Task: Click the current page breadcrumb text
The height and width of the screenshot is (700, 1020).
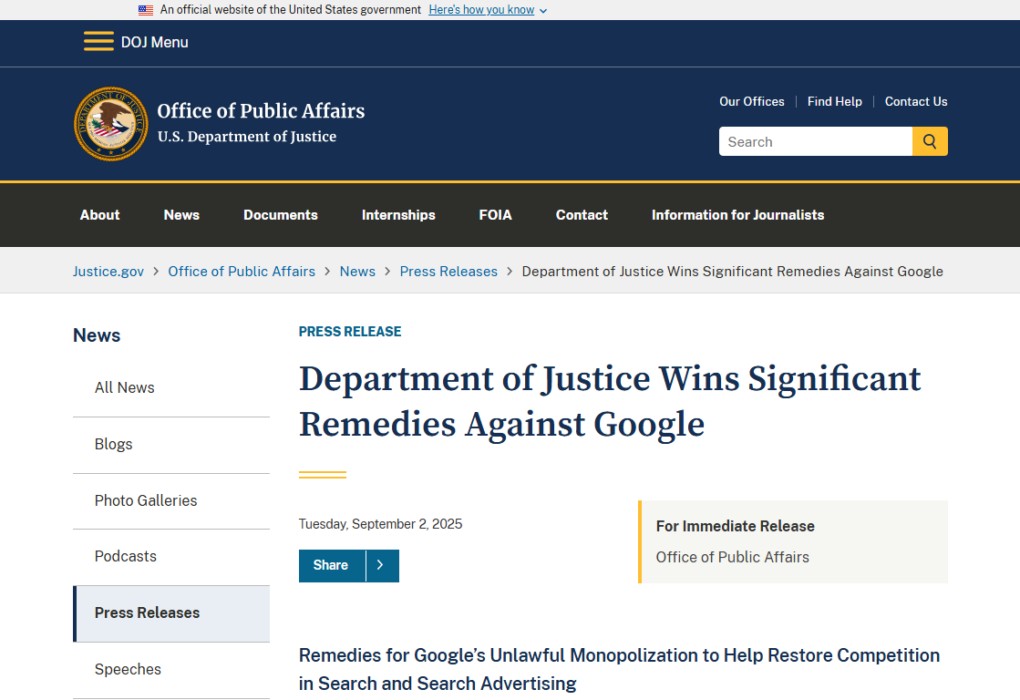Action: (x=732, y=271)
